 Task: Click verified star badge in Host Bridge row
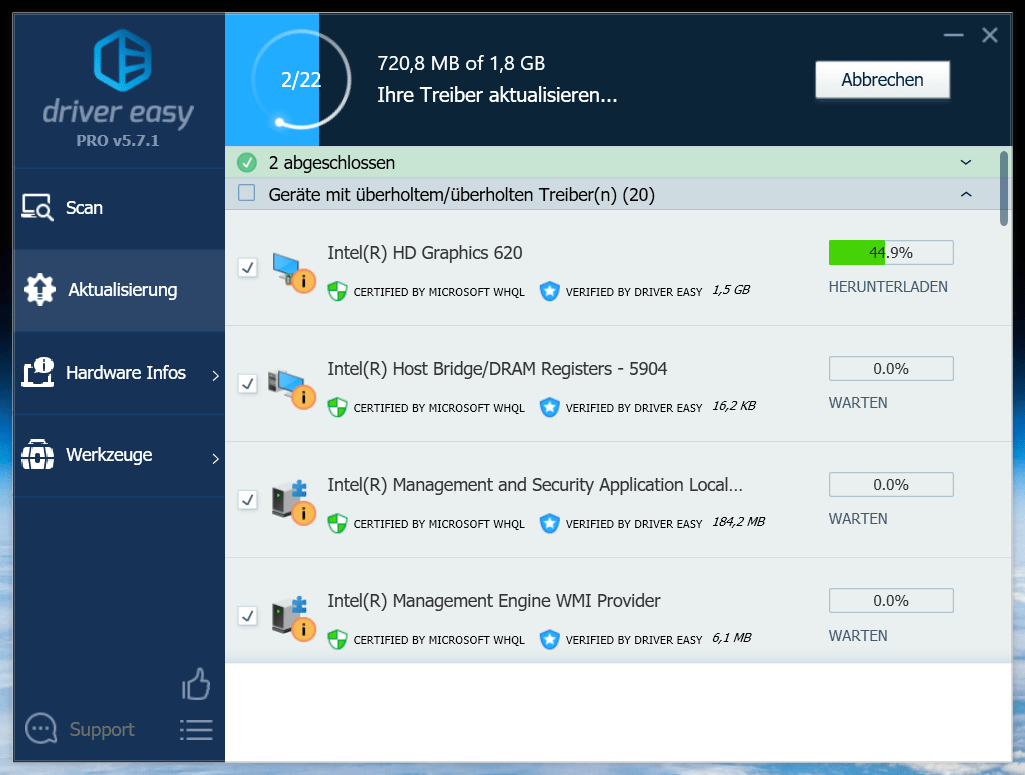coord(549,407)
